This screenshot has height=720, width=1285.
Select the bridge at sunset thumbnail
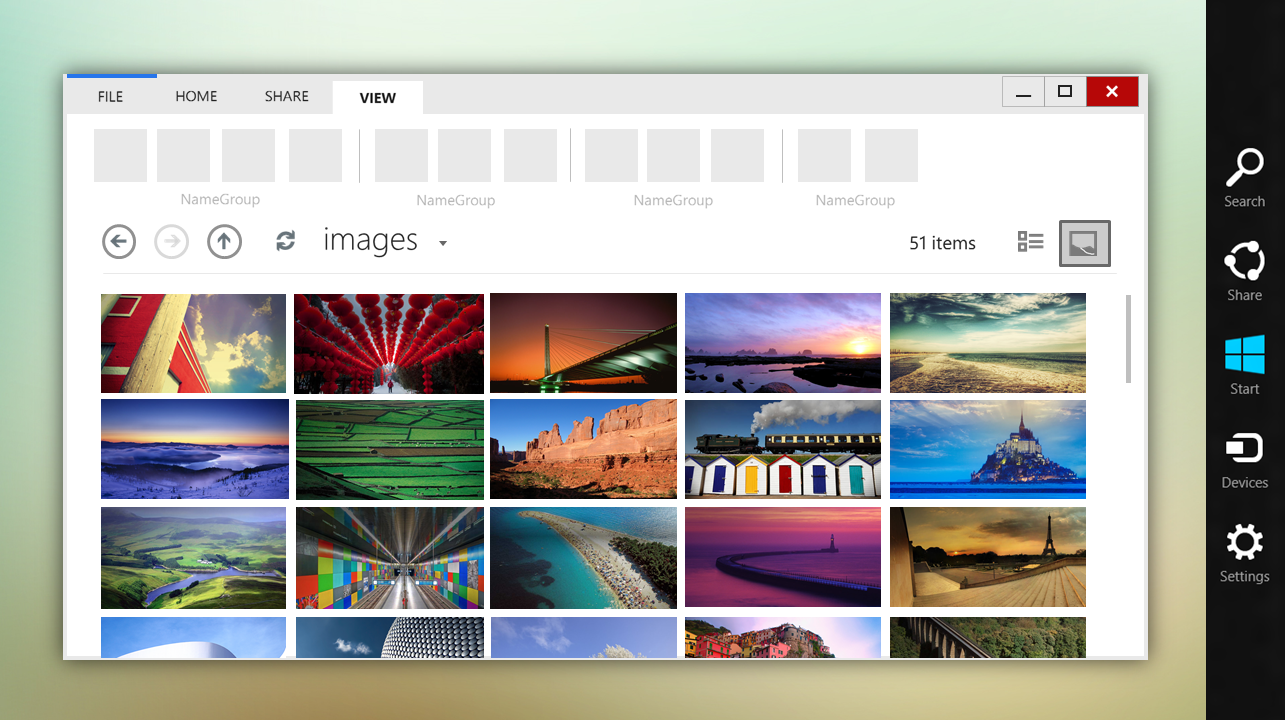coord(583,343)
